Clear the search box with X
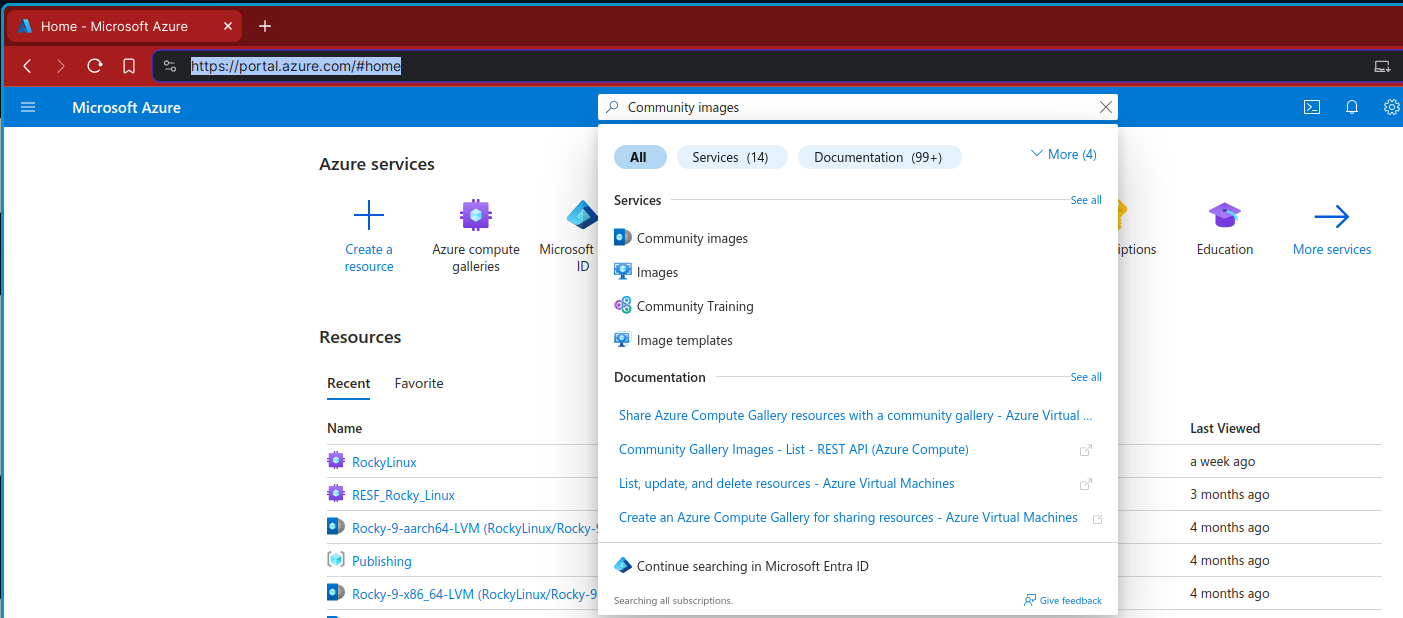The image size is (1403, 618). click(x=1105, y=107)
